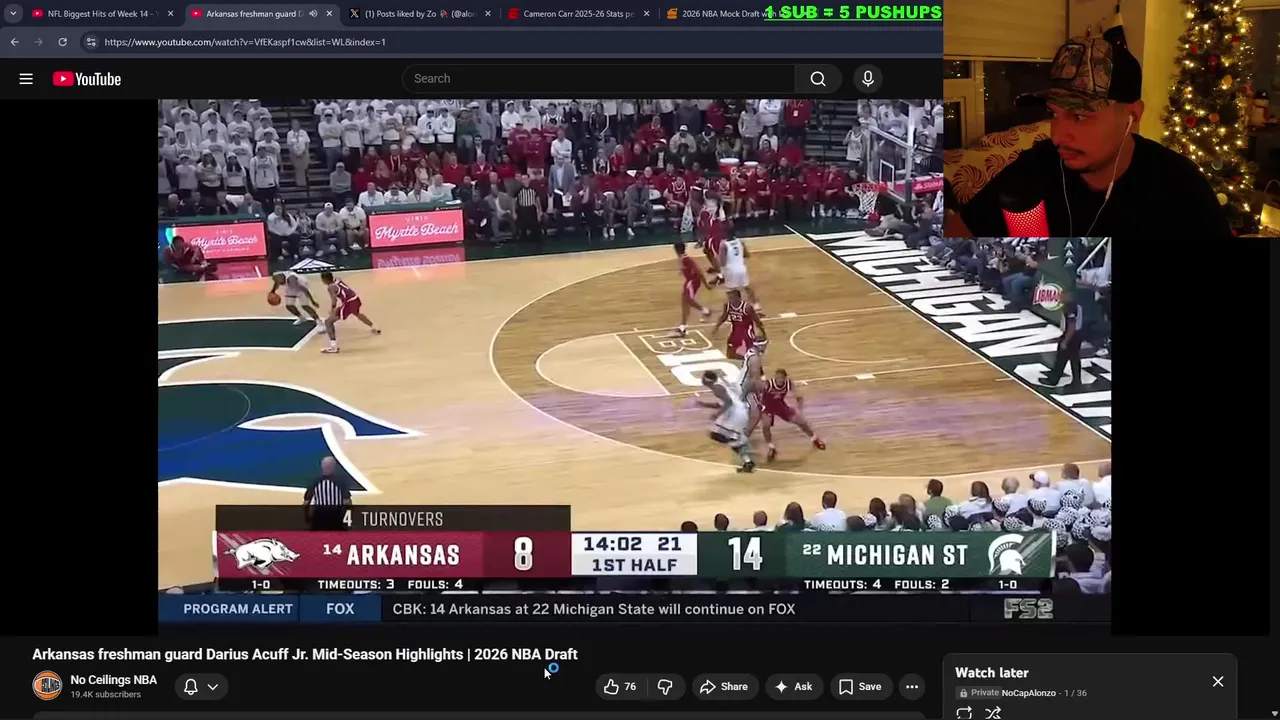Open the more actions three-dot menu
This screenshot has width=1280, height=720.
point(912,687)
